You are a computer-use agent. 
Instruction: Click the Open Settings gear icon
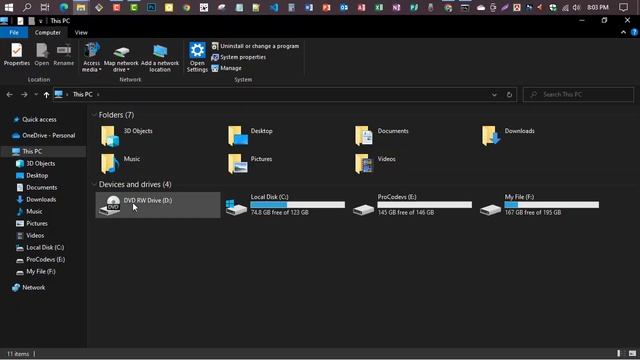197,51
